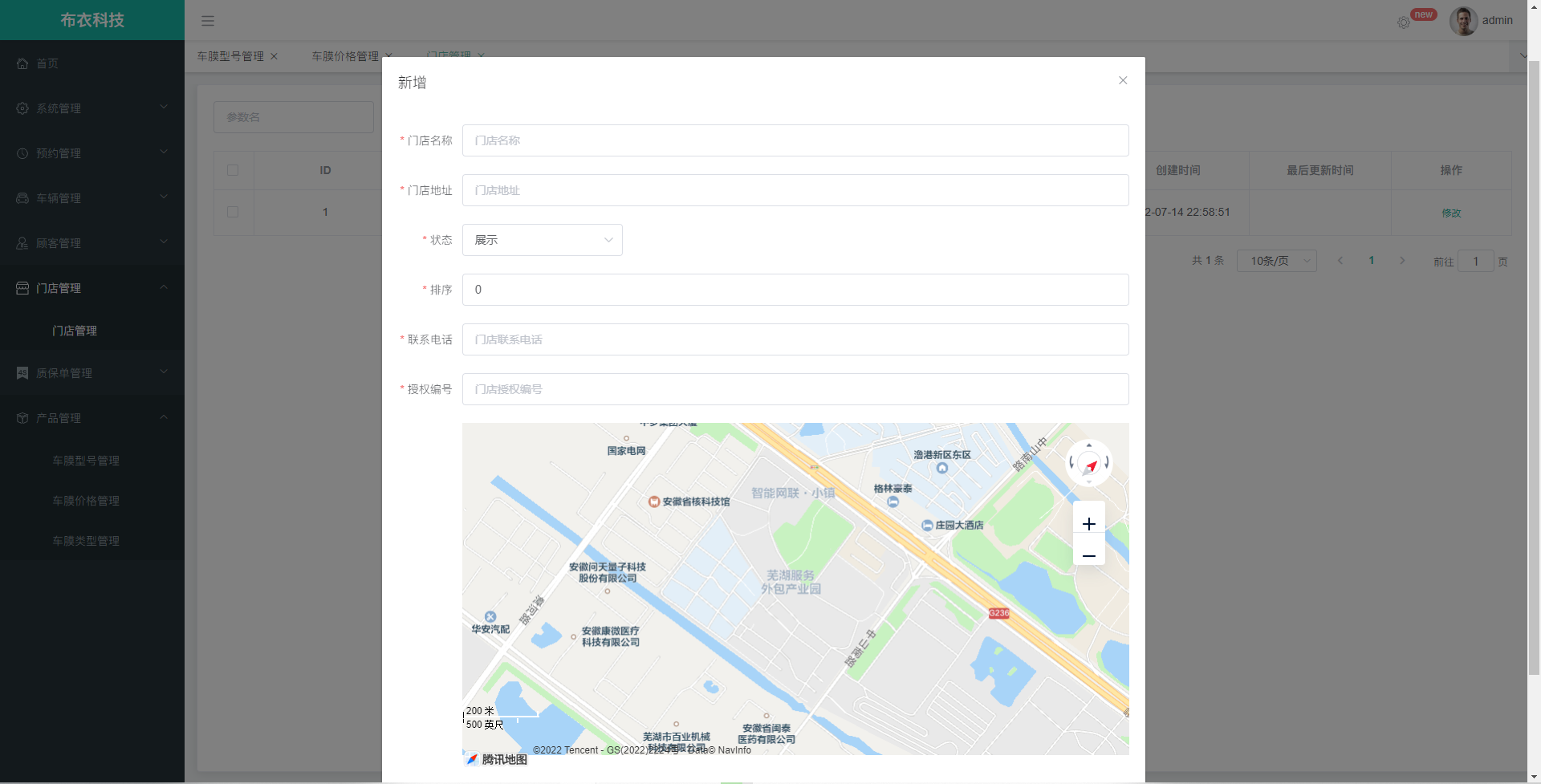Switch to the 车膜型号管理 tab
The height and width of the screenshot is (784, 1541).
click(230, 56)
